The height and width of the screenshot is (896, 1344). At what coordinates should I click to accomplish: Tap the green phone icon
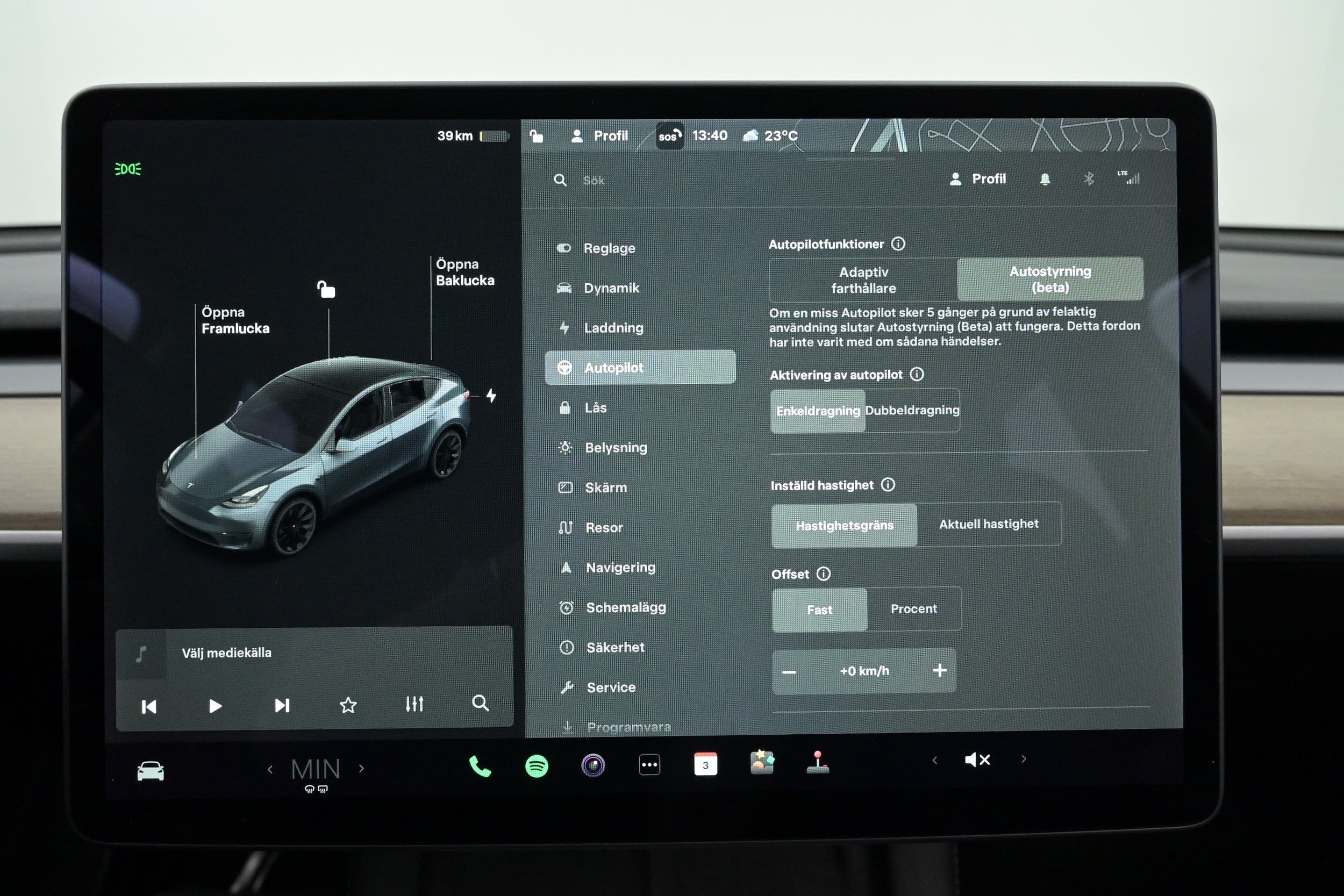pyautogui.click(x=480, y=766)
